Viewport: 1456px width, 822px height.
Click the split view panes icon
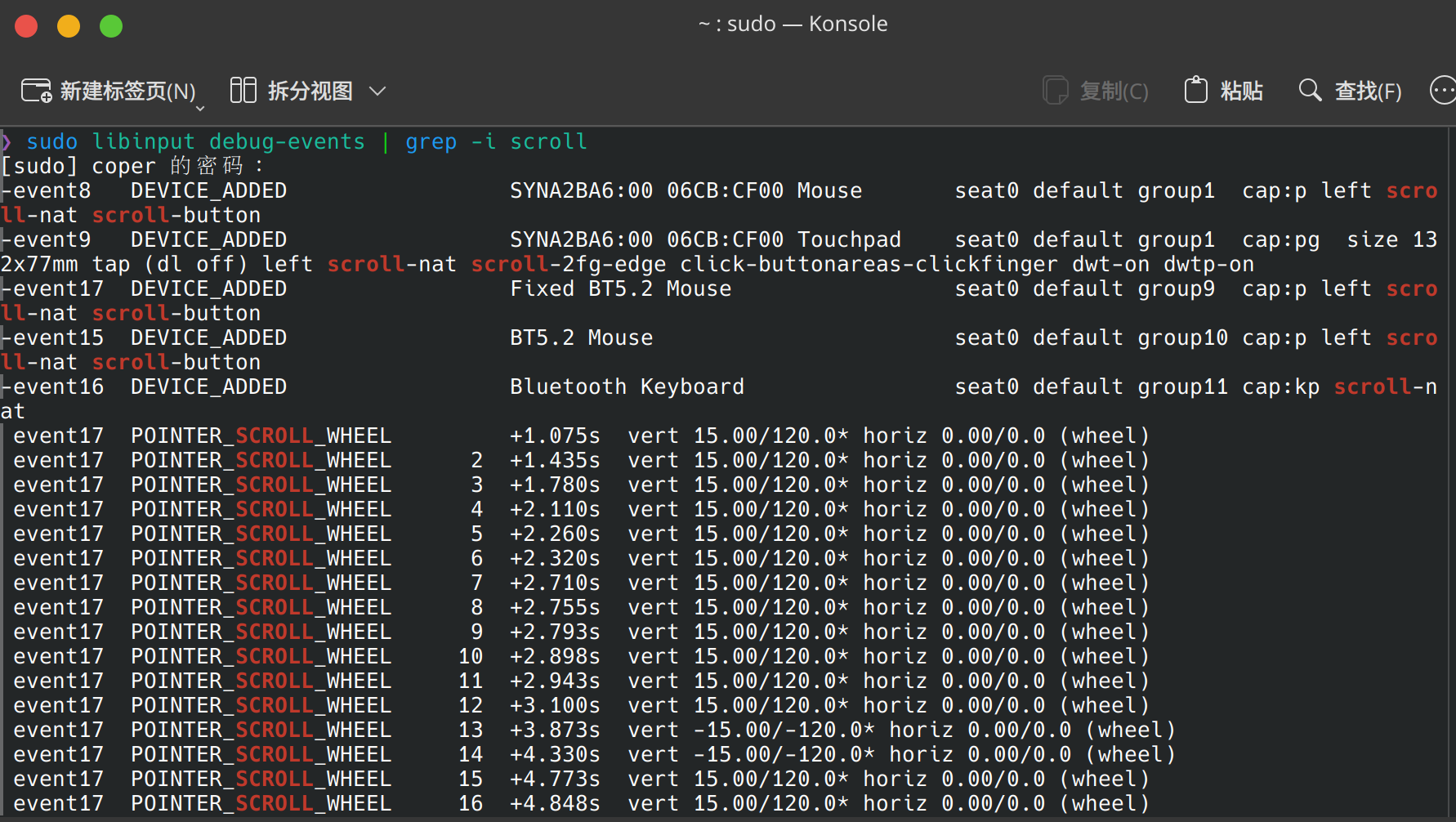coord(243,90)
